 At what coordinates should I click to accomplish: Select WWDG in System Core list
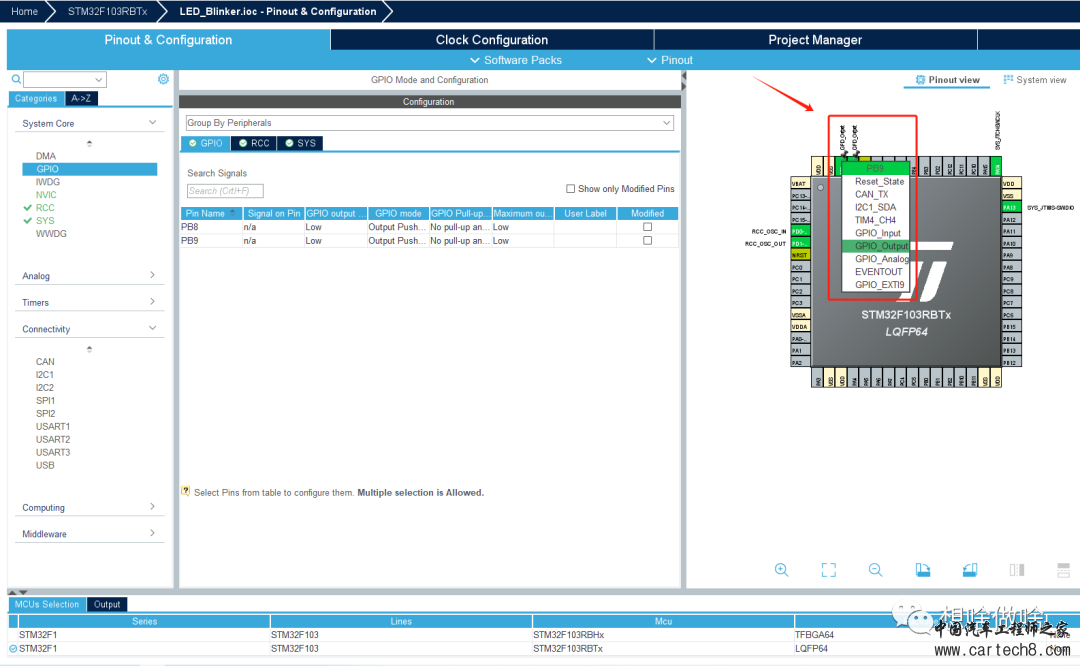pos(51,233)
